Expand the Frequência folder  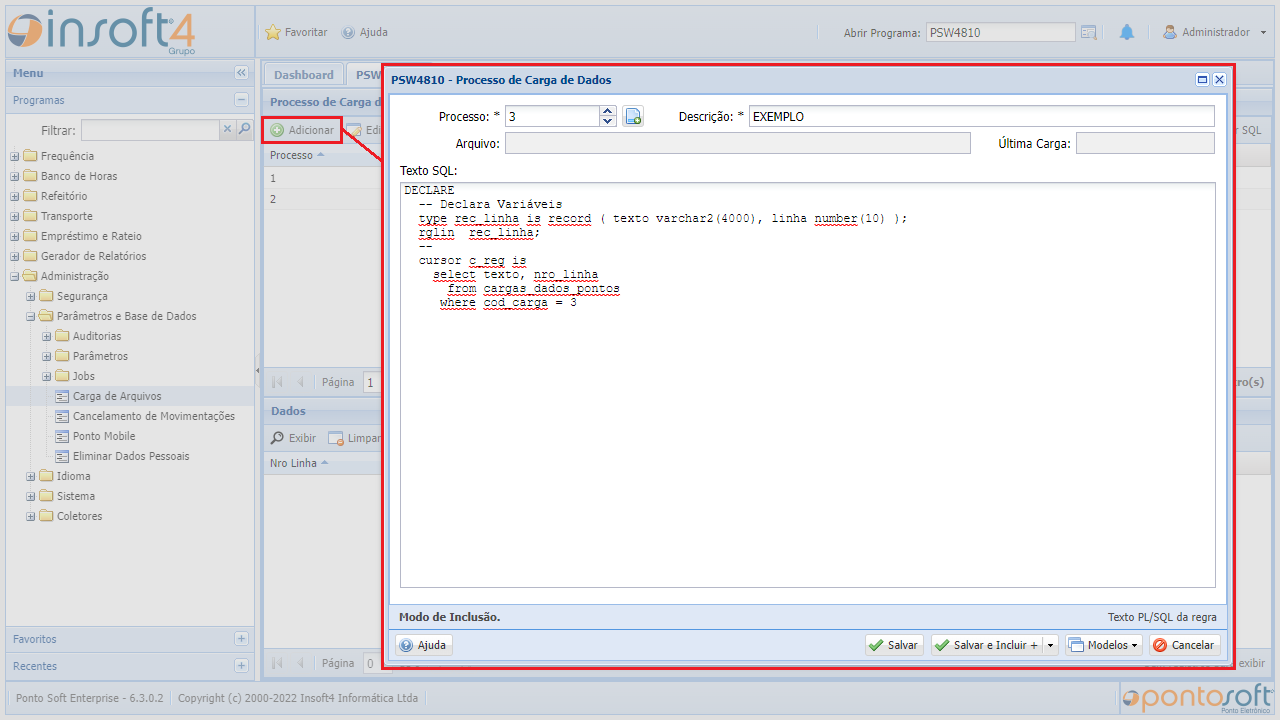(x=15, y=156)
